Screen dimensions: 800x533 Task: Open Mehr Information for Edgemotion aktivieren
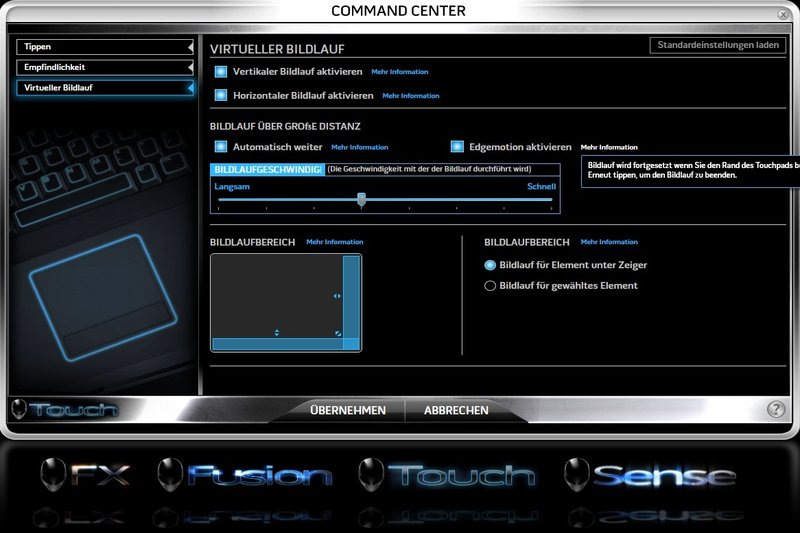609,147
